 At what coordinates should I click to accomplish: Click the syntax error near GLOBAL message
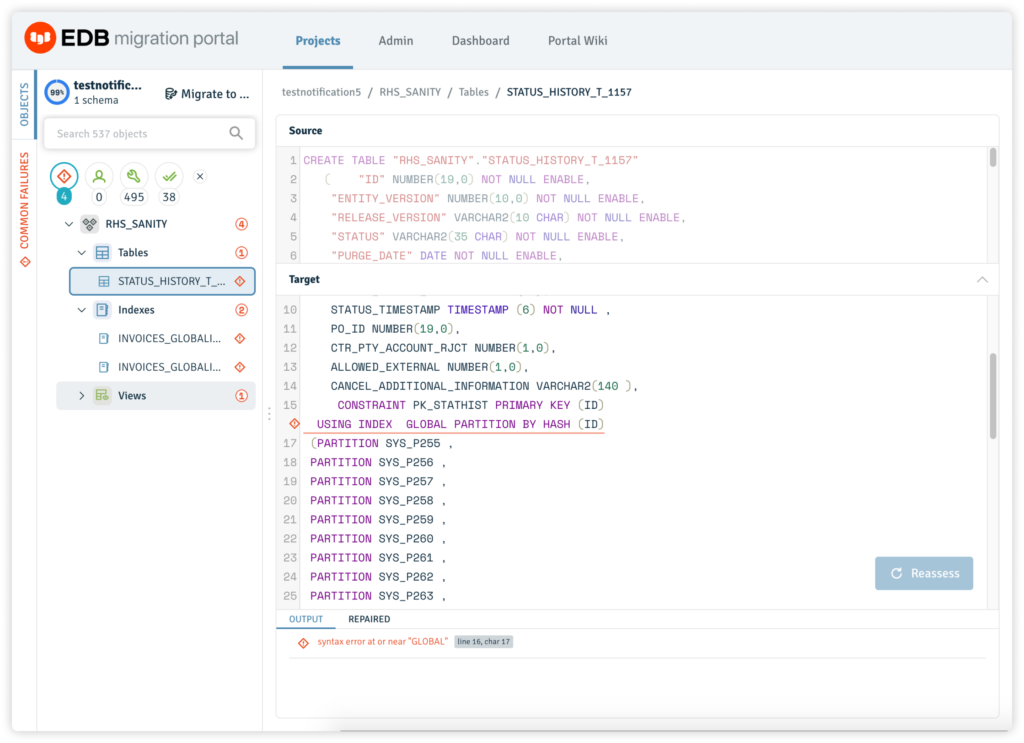click(383, 642)
